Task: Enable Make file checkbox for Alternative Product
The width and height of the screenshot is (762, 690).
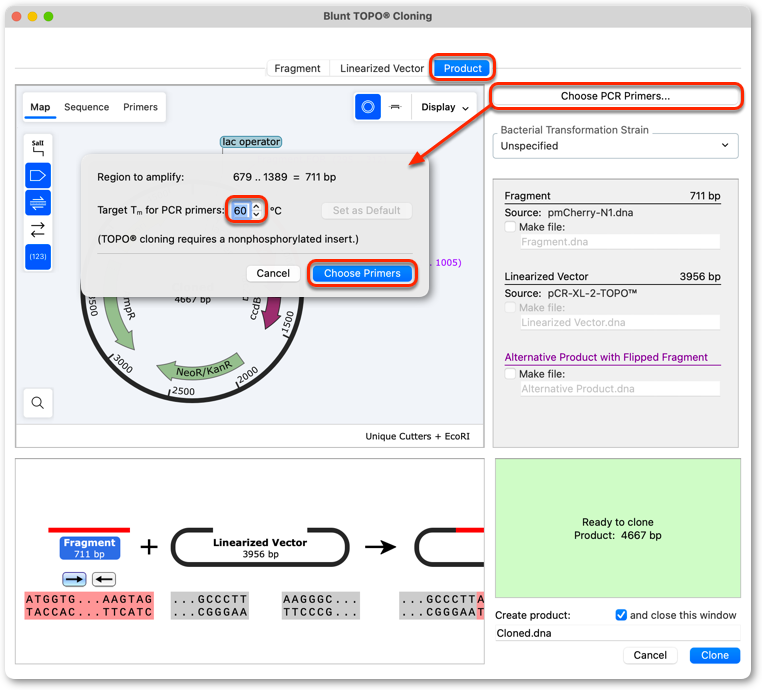Action: [x=510, y=374]
